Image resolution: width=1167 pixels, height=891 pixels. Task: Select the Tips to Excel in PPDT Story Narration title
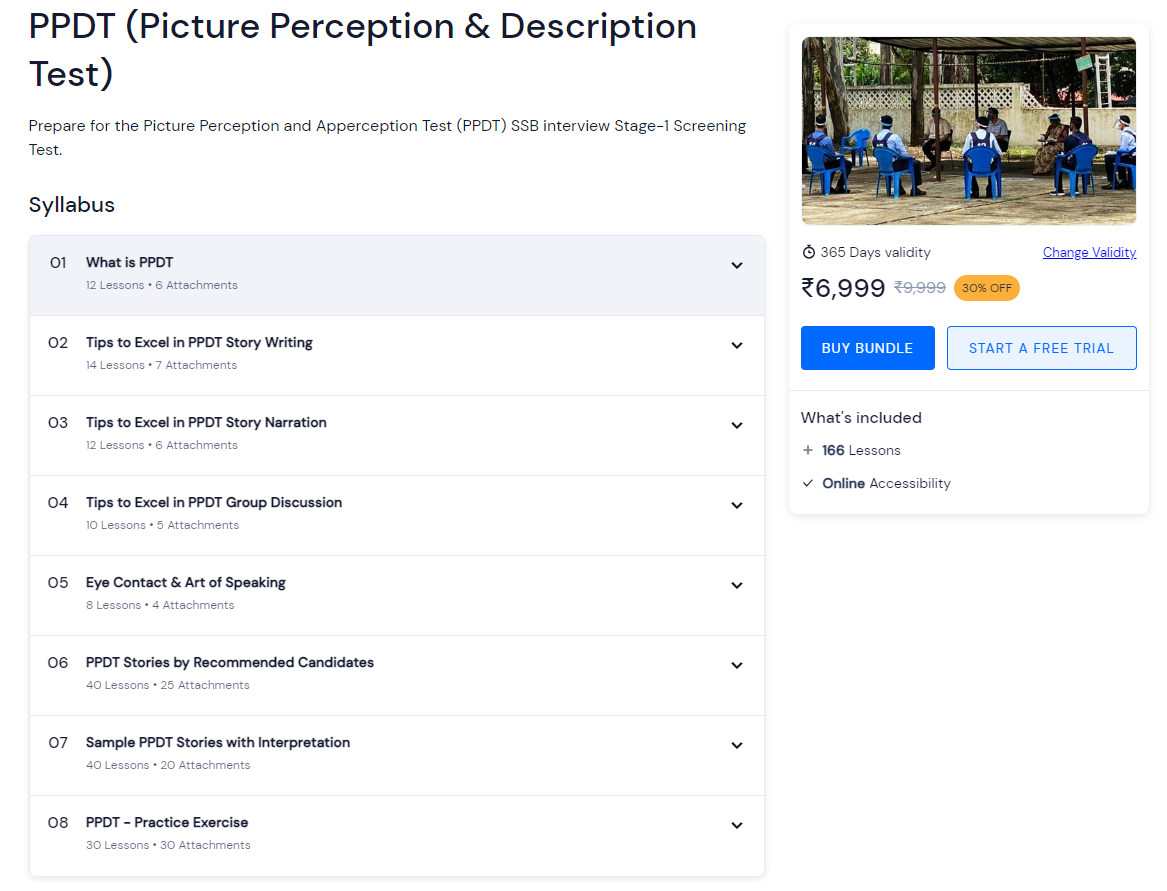coord(206,423)
